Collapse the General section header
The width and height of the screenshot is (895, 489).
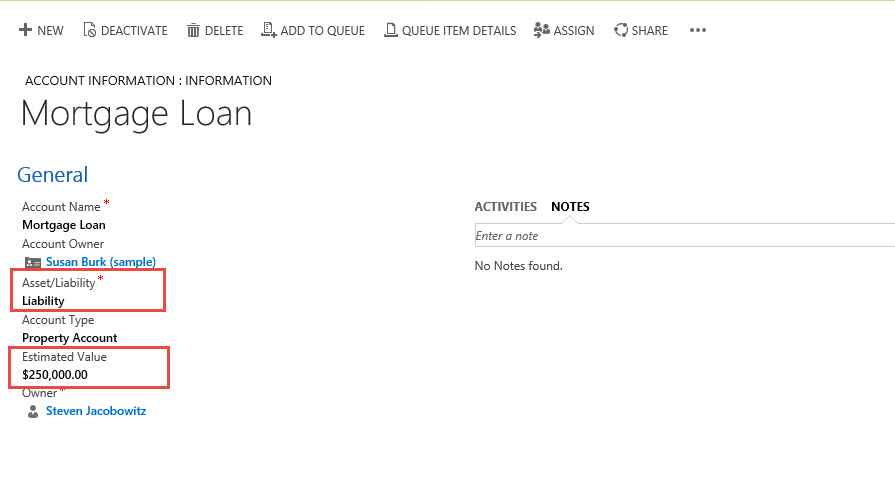53,175
